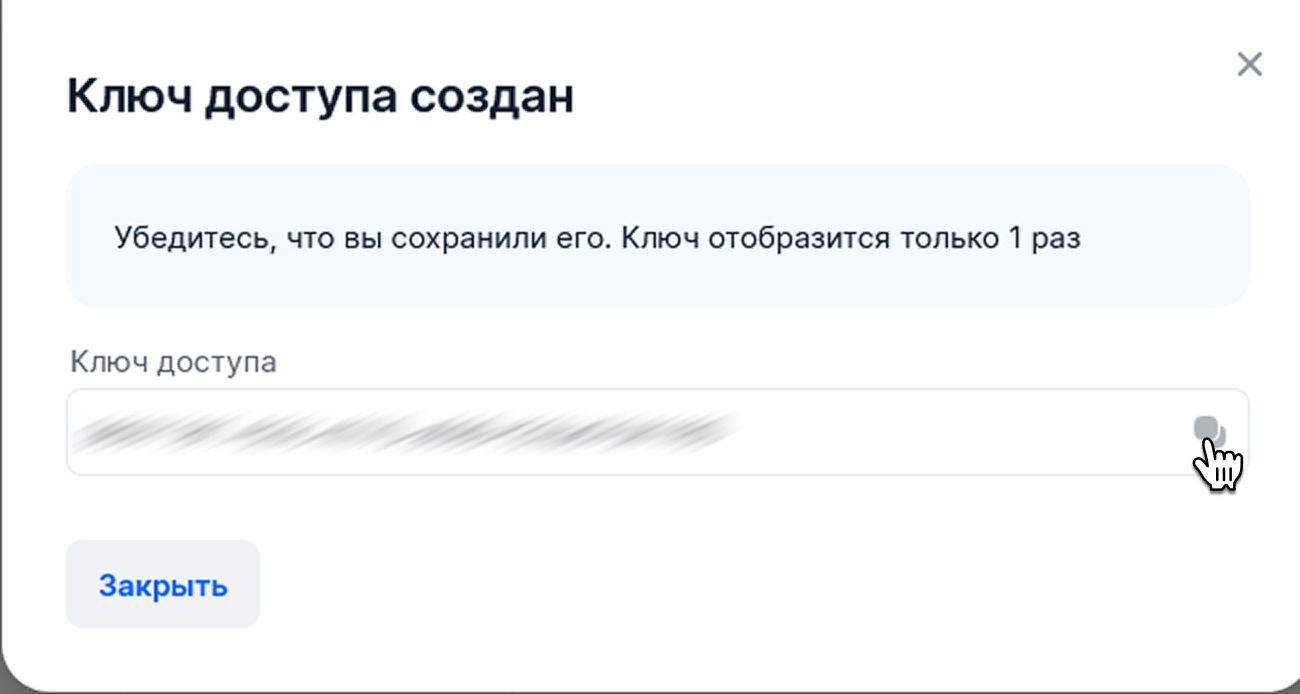Screen dimensions: 1300x694
Task: Click the light blue info notice box
Action: pyautogui.click(x=657, y=236)
